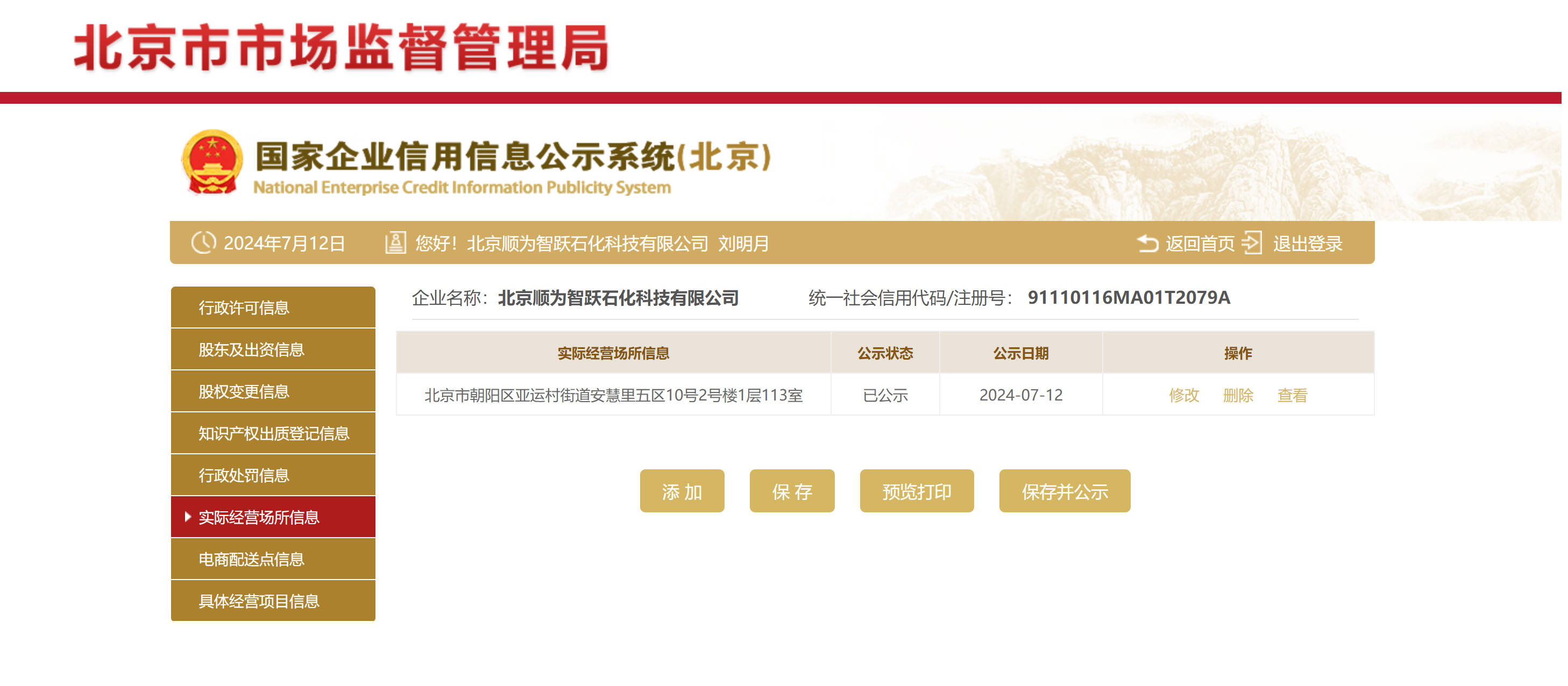This screenshot has height=686, width=1568.
Task: Click the 公示日期 column header
Action: coord(1021,353)
